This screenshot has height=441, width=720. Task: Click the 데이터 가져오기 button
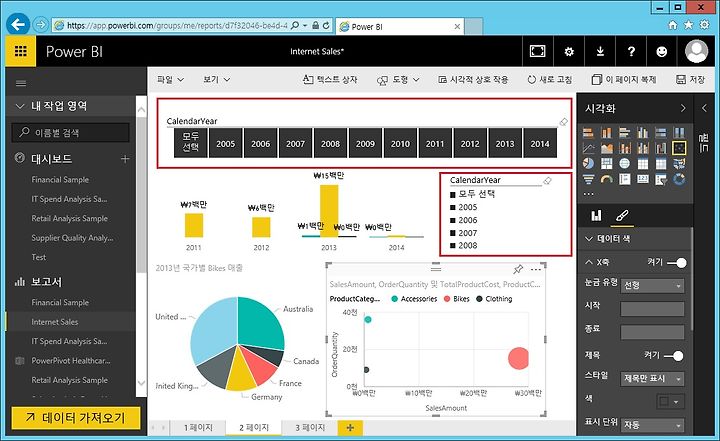[75, 418]
